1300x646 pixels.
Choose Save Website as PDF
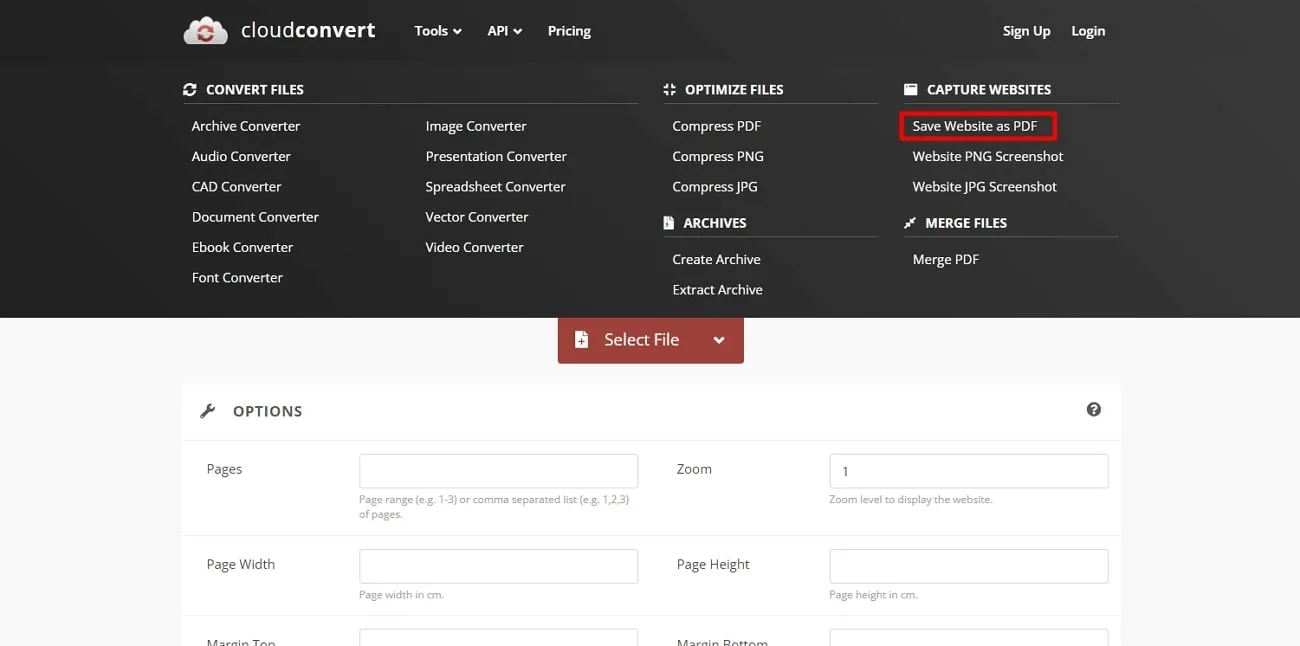(975, 126)
